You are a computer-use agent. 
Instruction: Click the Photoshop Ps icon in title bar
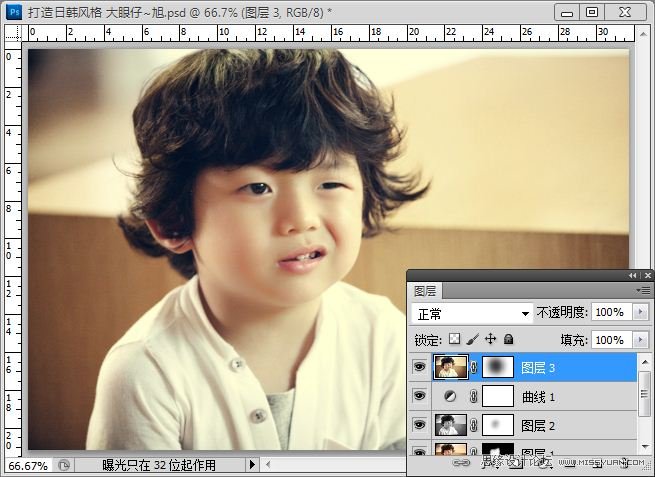click(15, 12)
